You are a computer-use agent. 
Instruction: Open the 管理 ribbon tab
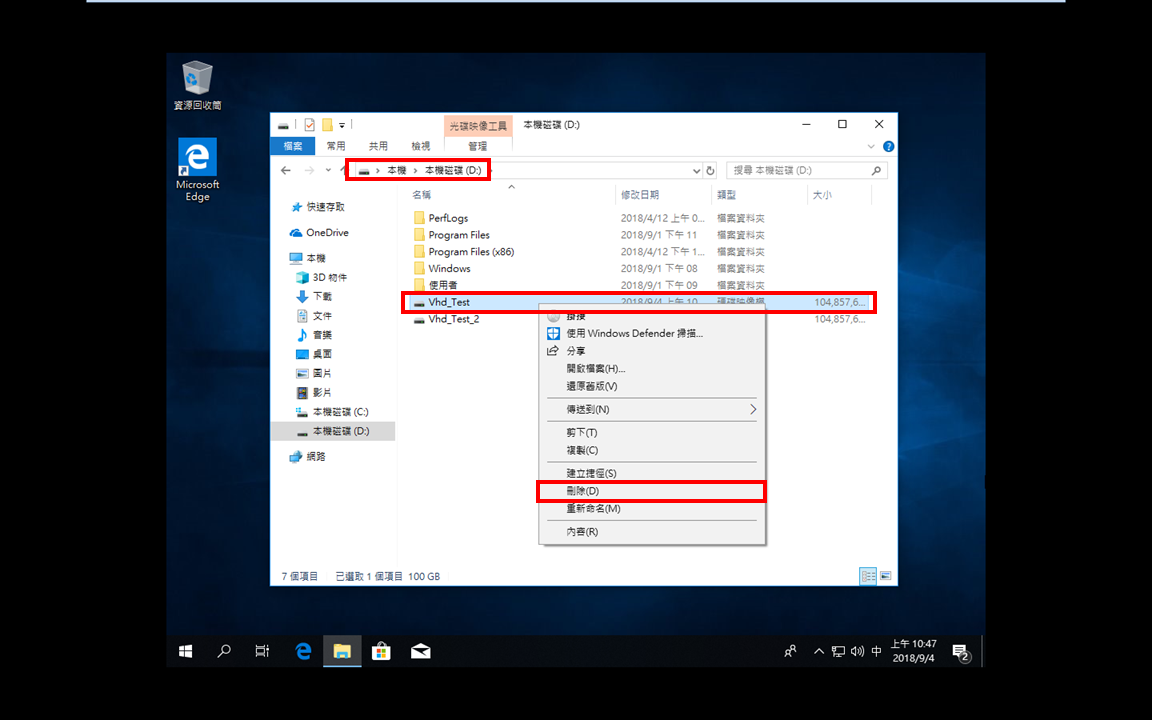pos(478,146)
